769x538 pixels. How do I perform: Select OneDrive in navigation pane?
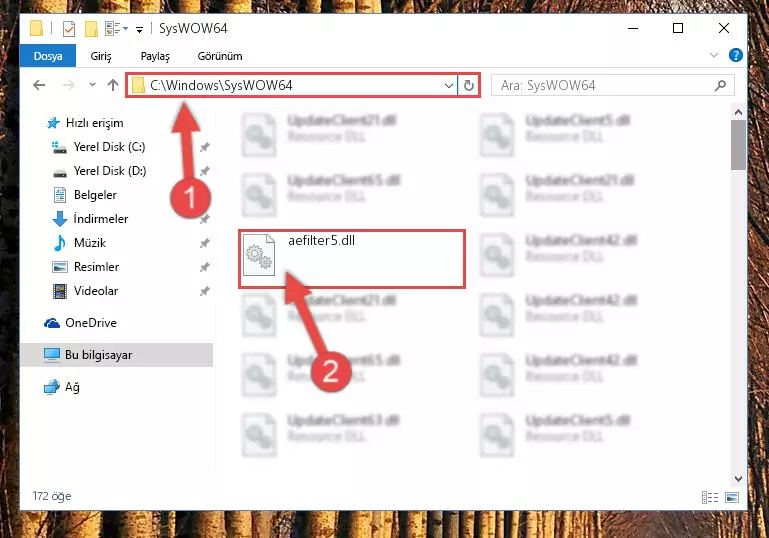click(91, 323)
